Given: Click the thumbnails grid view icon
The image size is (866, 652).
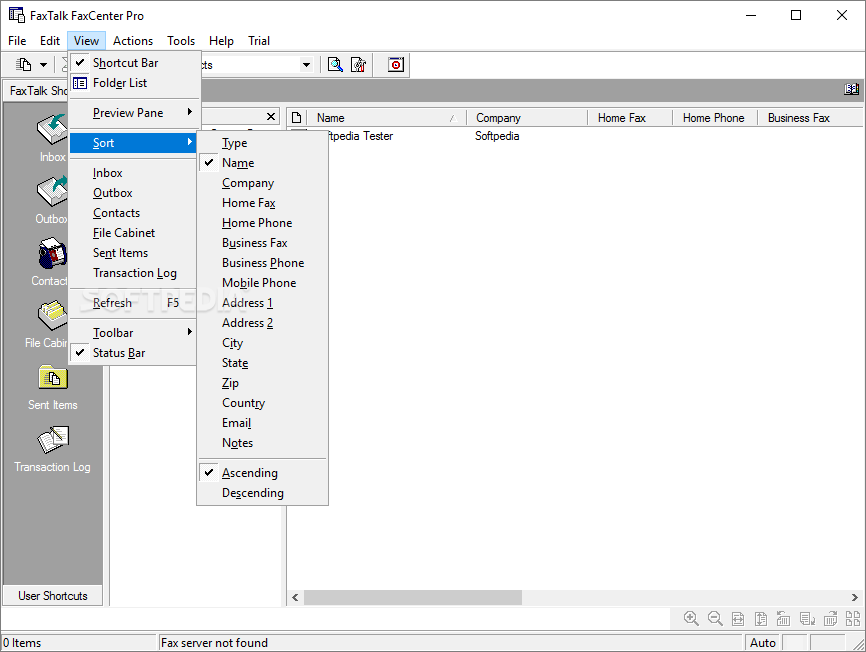Looking at the screenshot, I should tap(853, 618).
